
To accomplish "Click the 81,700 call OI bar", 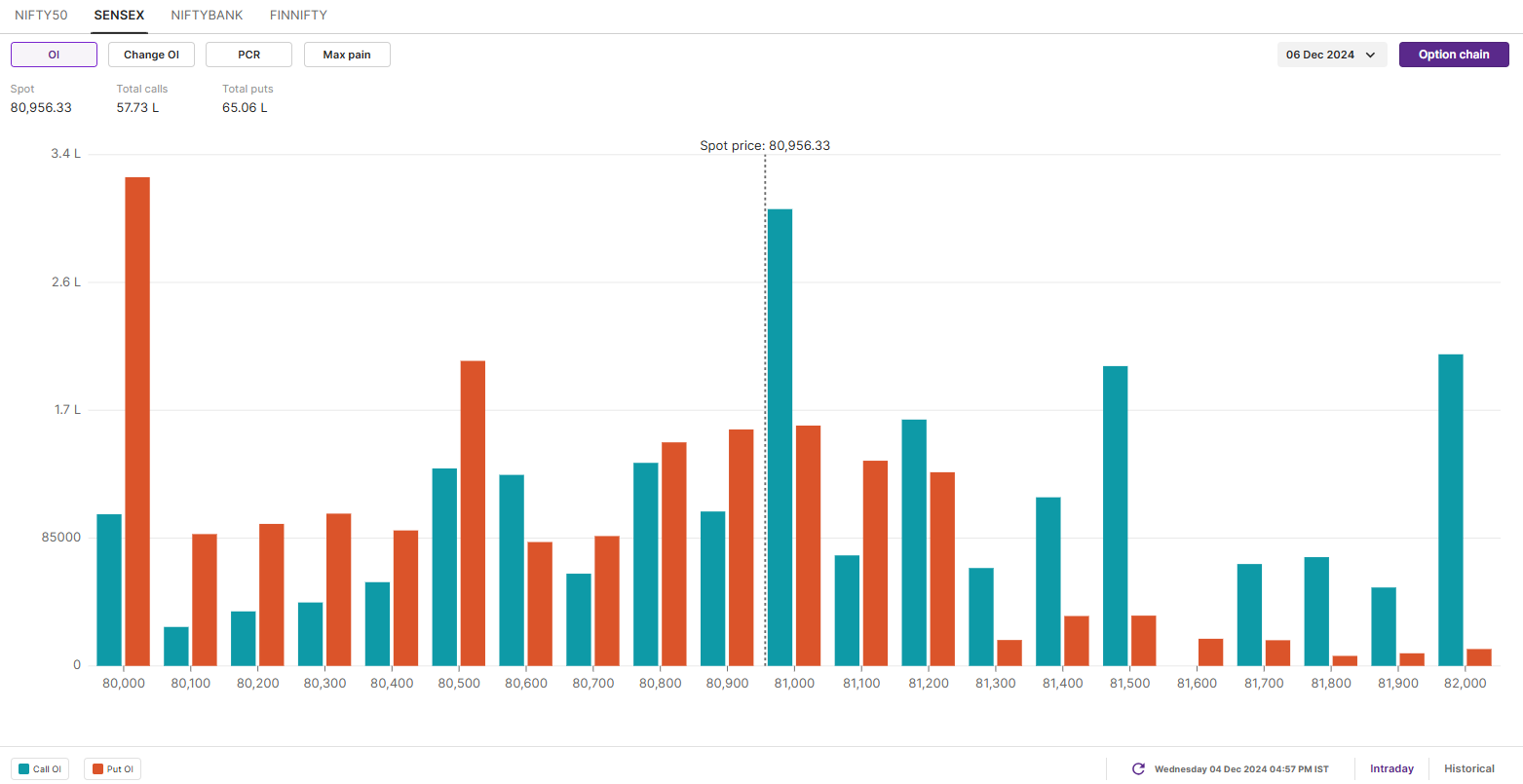I will [1250, 616].
